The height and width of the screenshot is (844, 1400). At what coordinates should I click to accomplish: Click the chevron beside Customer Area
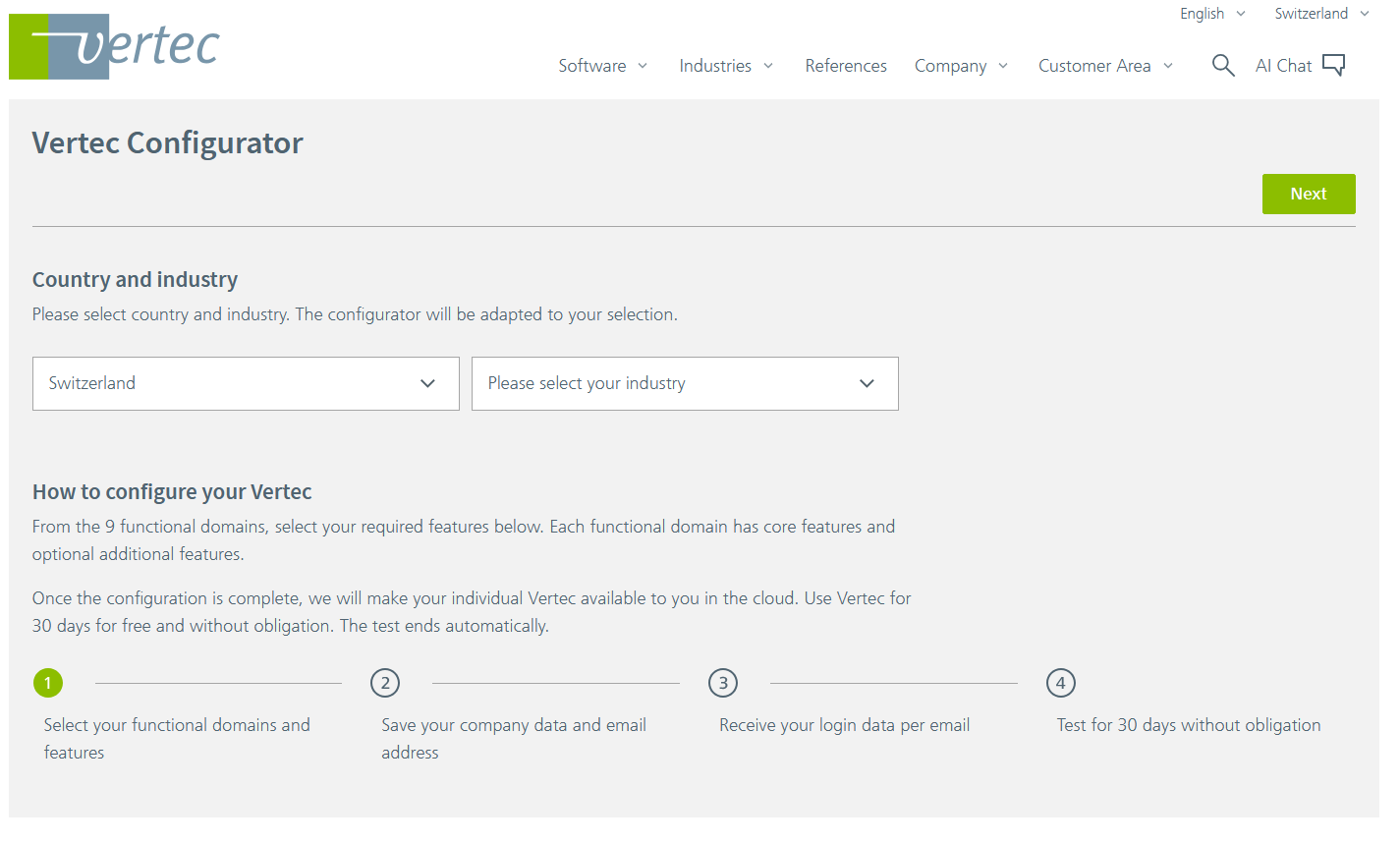[x=1168, y=66]
